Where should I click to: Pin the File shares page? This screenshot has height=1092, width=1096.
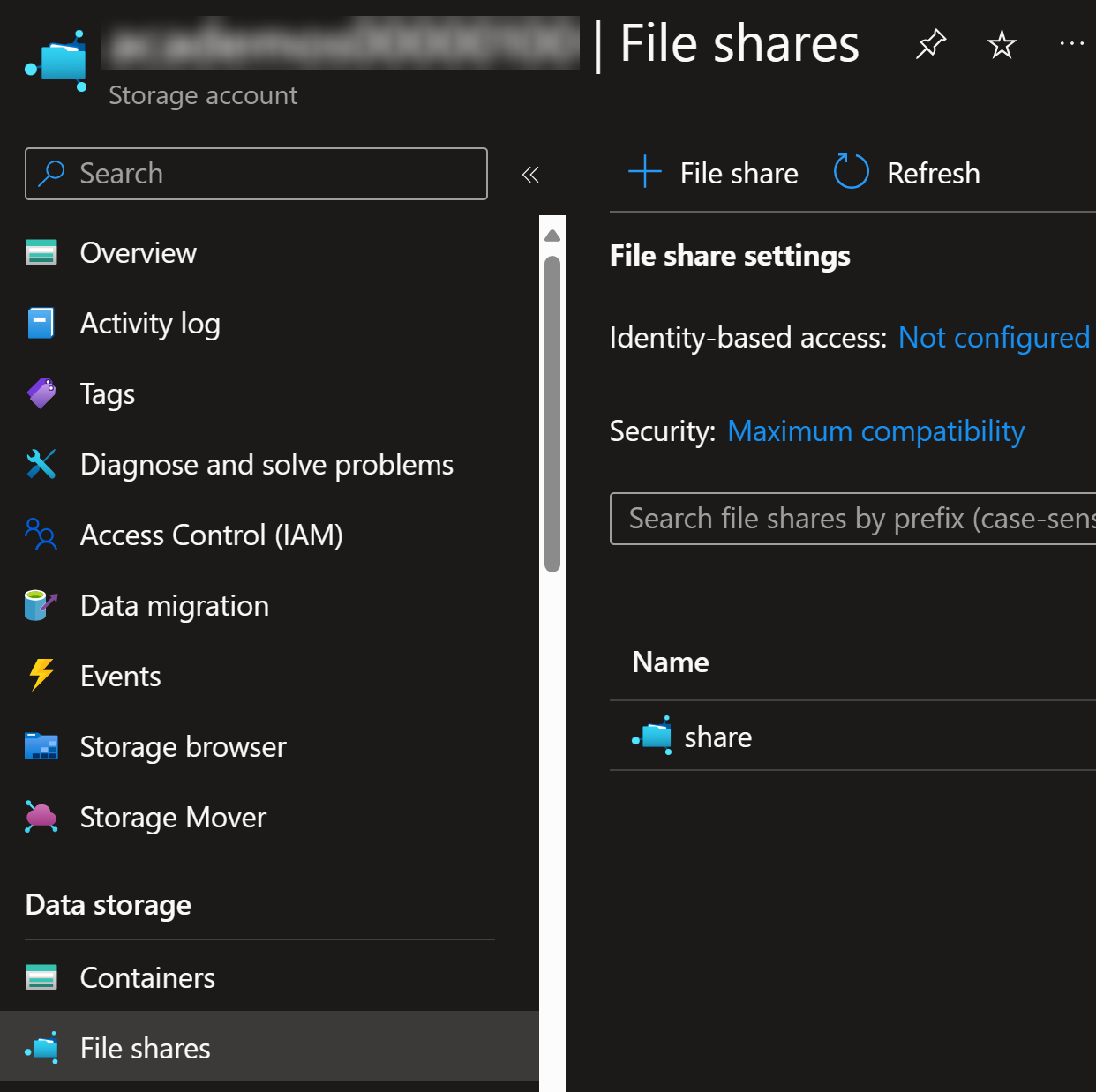click(930, 43)
